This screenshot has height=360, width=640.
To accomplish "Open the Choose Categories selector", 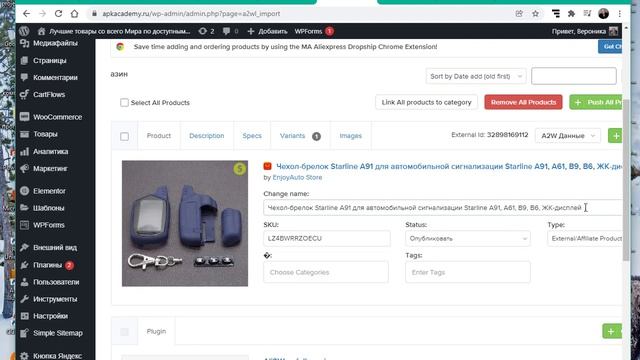I will click(x=326, y=272).
